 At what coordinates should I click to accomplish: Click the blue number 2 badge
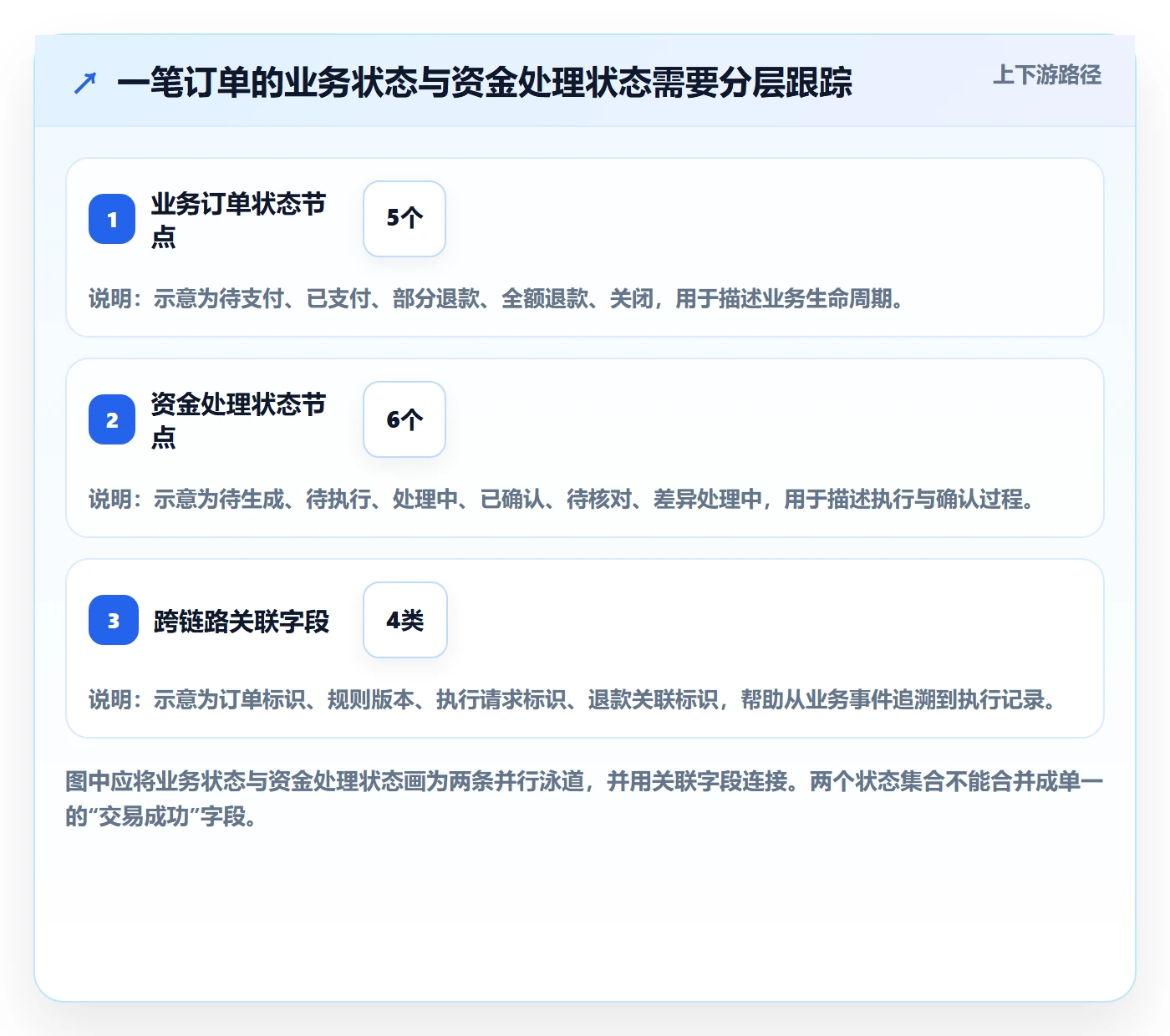(112, 419)
